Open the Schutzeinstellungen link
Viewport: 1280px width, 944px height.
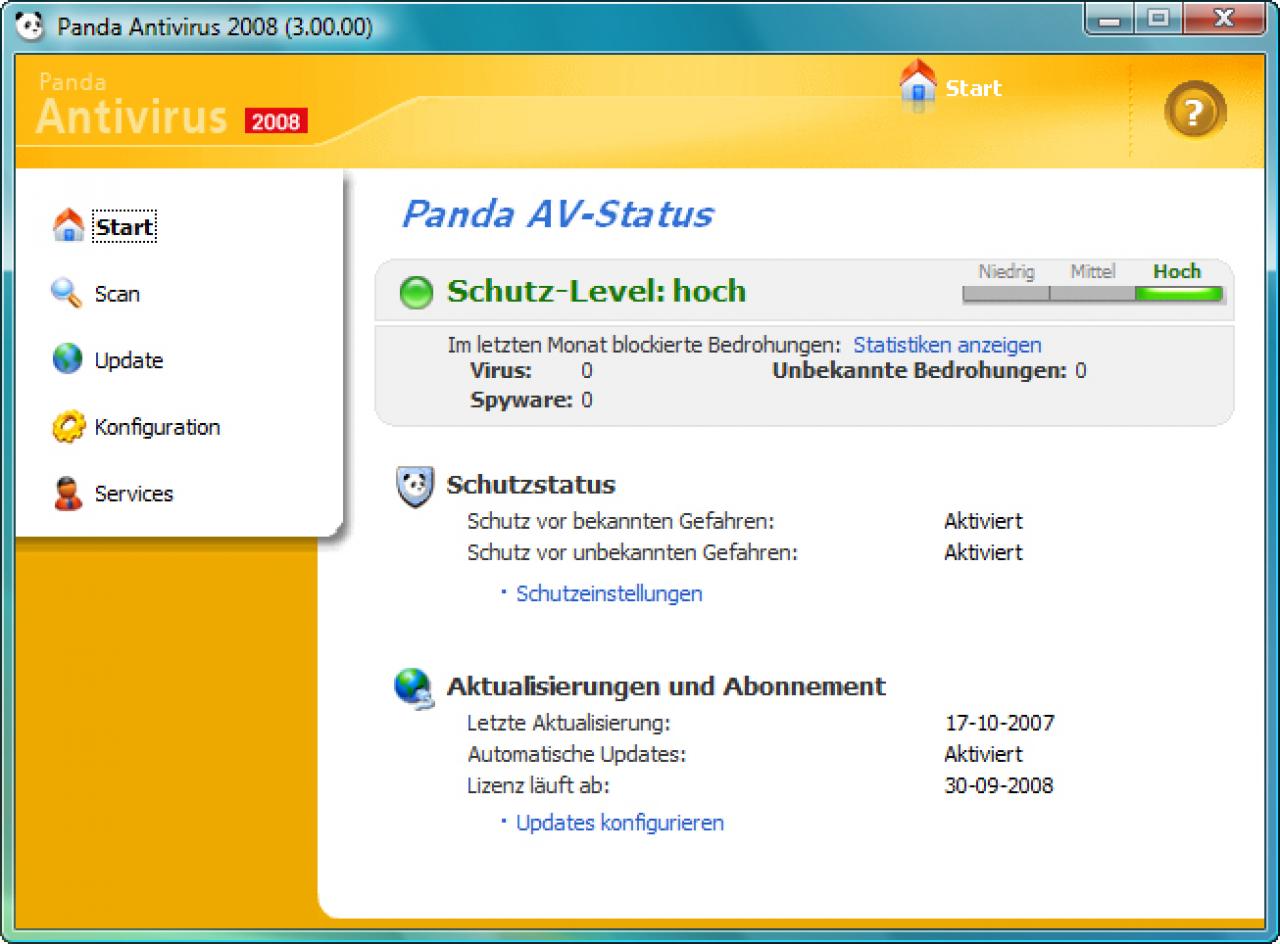[x=609, y=594]
